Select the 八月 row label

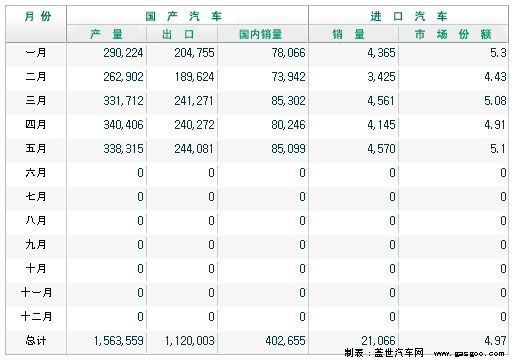point(36,221)
